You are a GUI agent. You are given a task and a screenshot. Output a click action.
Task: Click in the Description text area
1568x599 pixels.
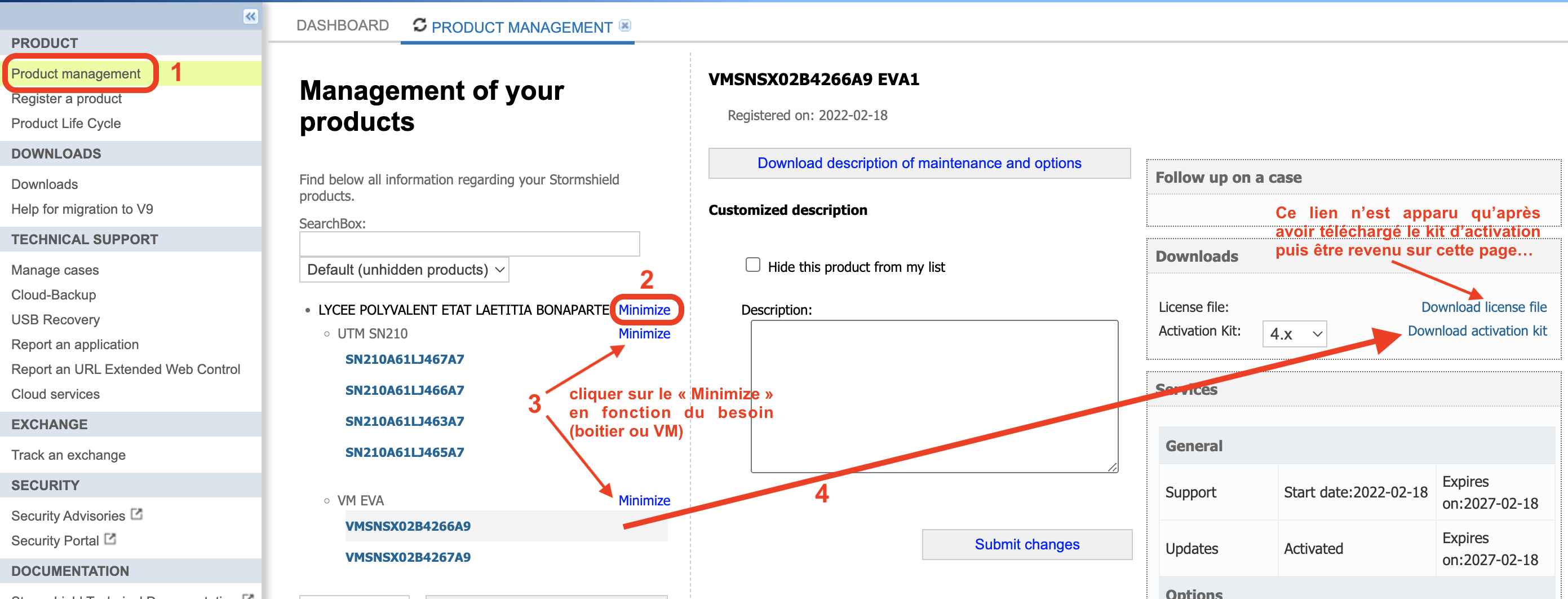tap(934, 396)
